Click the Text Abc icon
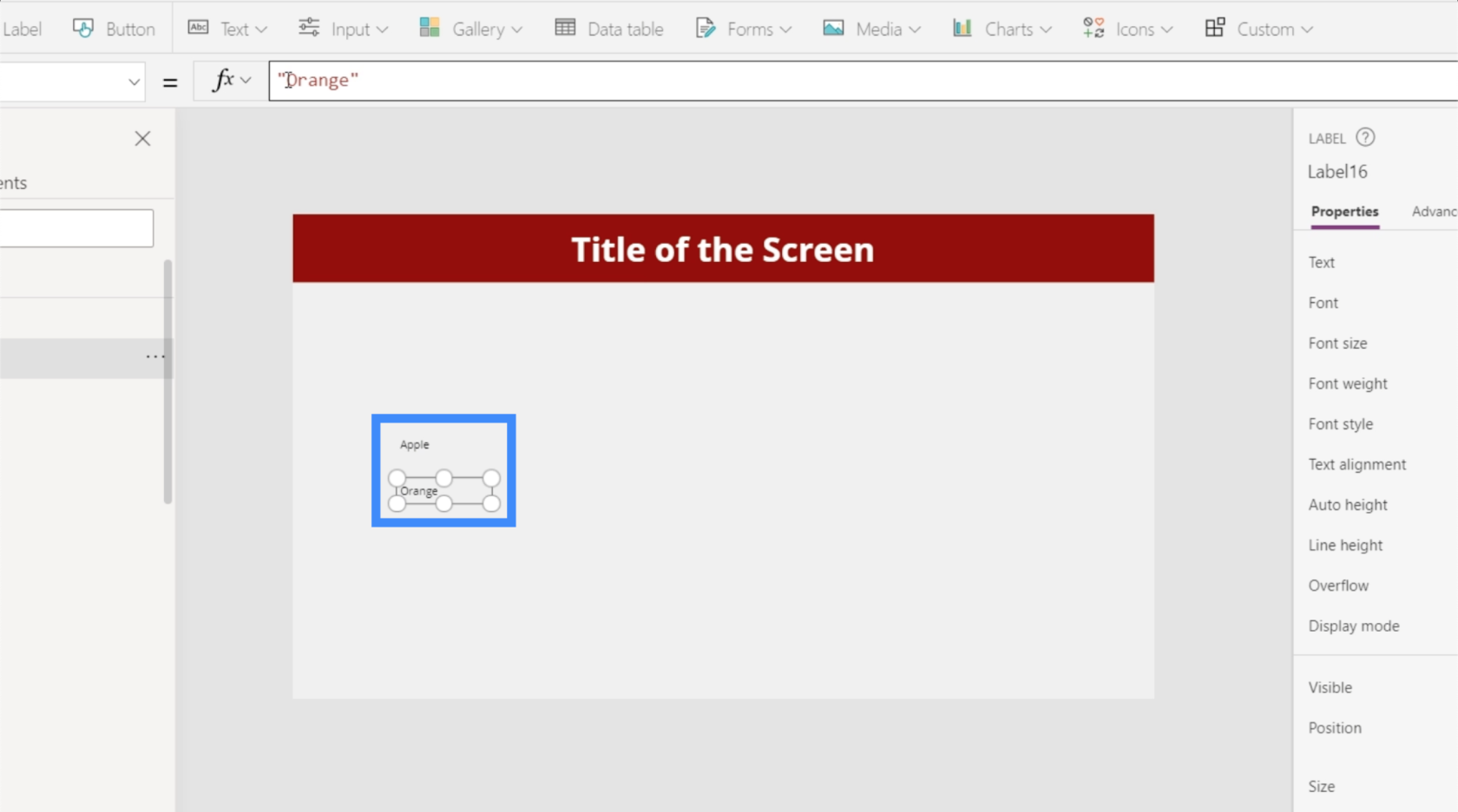The height and width of the screenshot is (812, 1458). (x=198, y=27)
